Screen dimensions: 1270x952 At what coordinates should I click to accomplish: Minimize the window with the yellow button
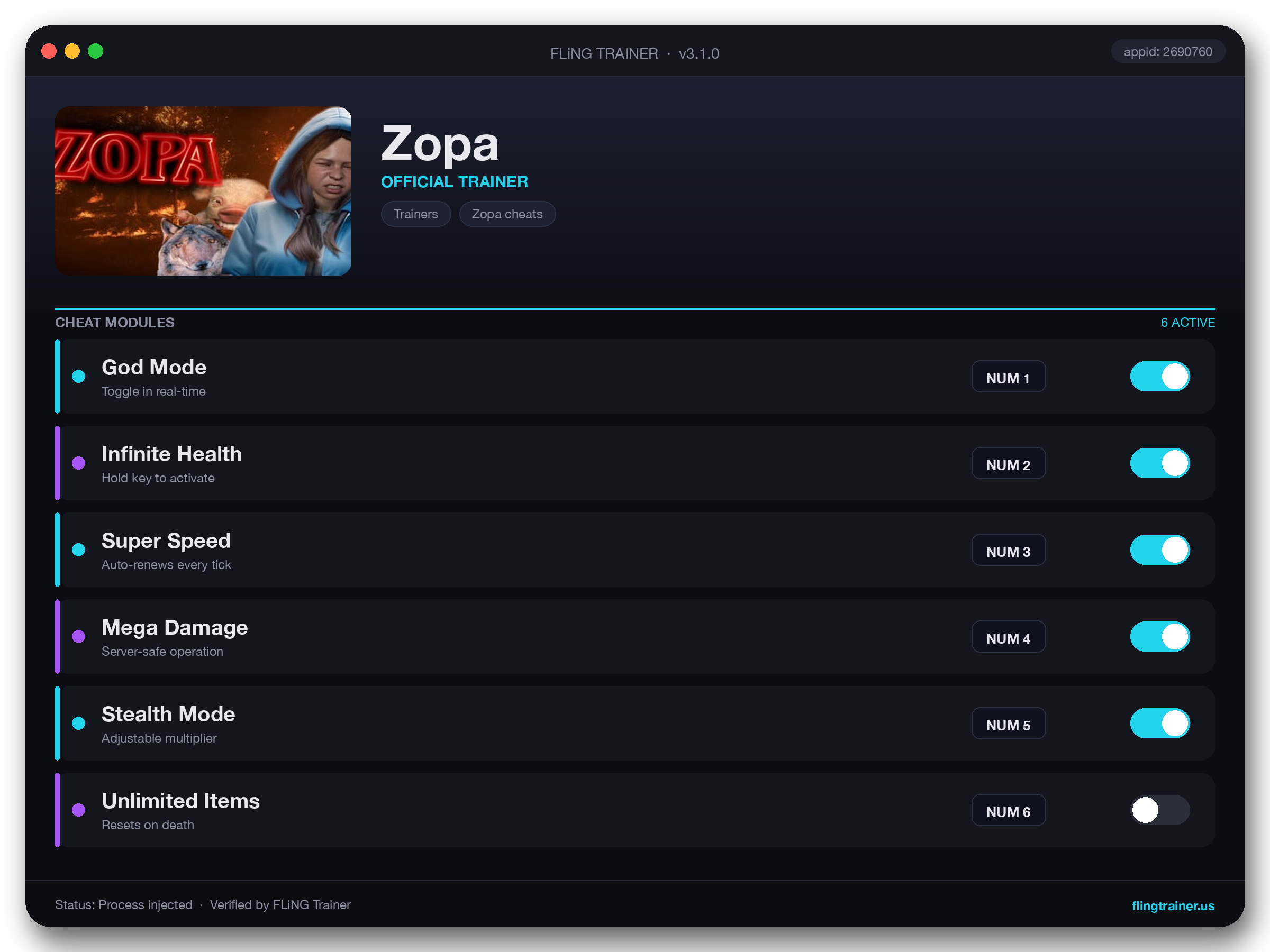[72, 52]
